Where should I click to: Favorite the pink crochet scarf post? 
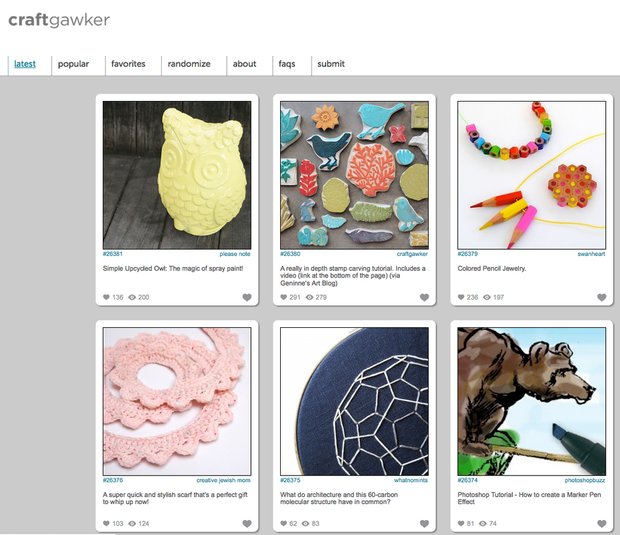247,524
